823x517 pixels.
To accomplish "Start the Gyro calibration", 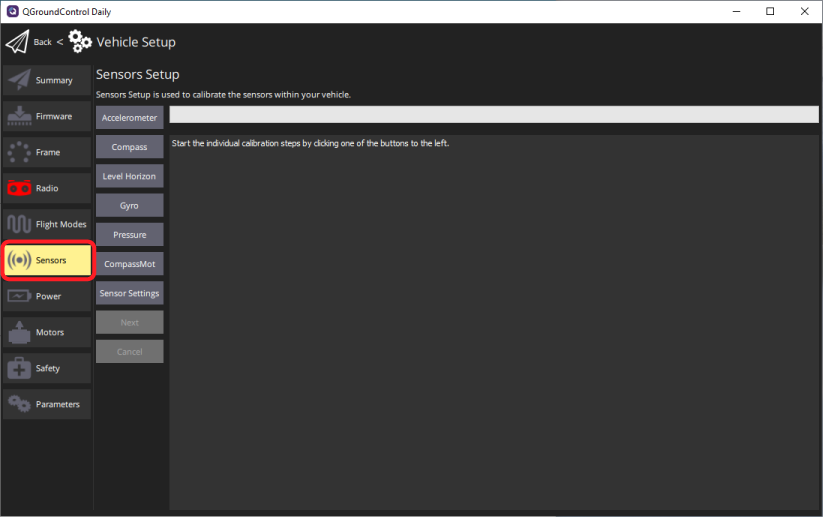I will pos(129,205).
